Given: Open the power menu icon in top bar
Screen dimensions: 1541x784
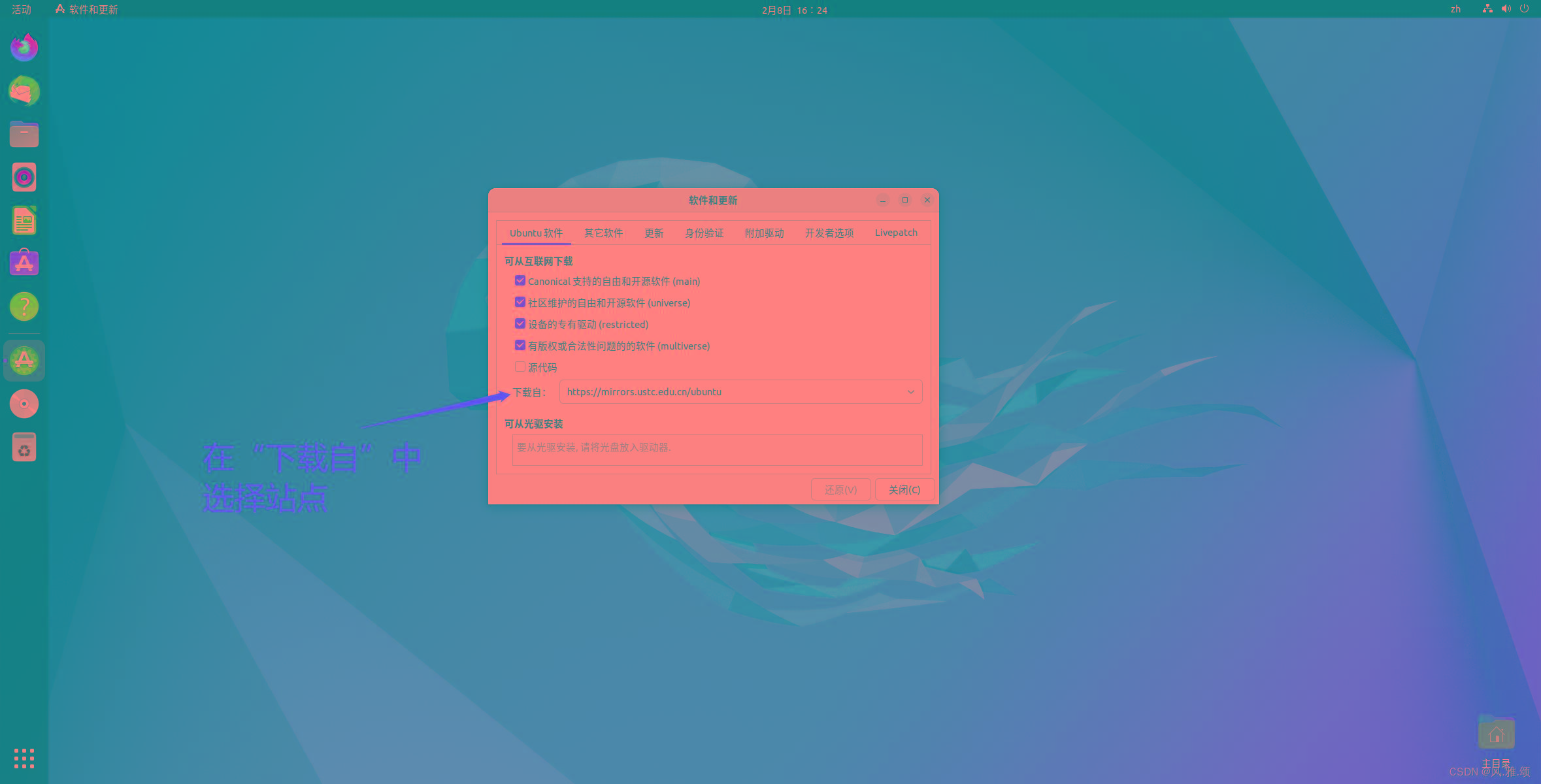Looking at the screenshot, I should tap(1524, 9).
